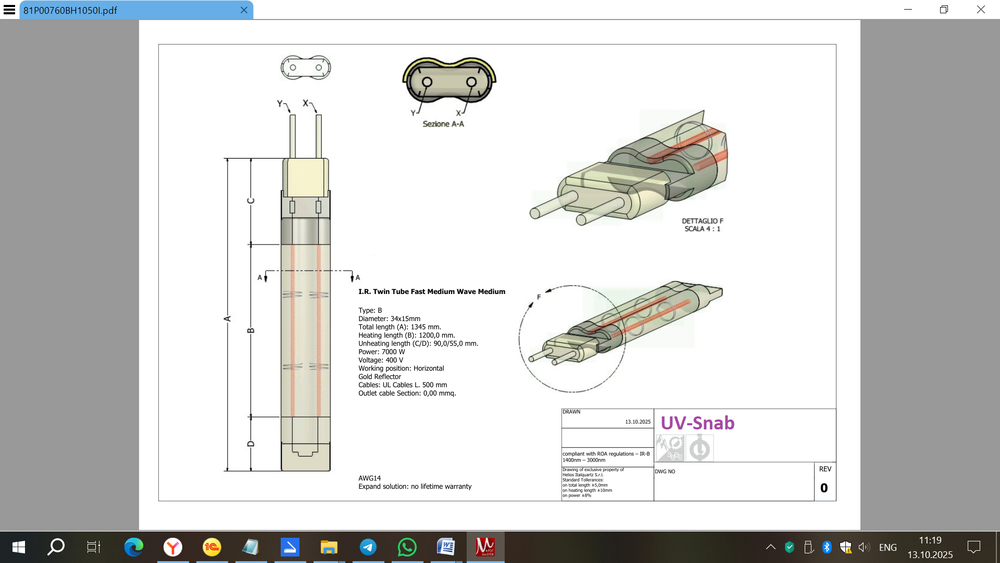The image size is (1000, 563).
Task: Close the 81P00760BH1050I.pdf tab
Action: 243,10
